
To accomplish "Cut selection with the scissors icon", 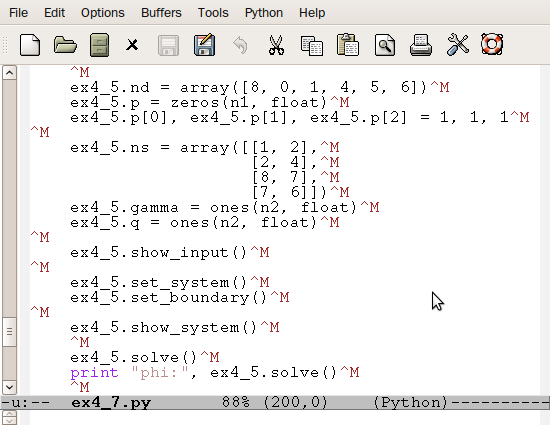I will (276, 45).
